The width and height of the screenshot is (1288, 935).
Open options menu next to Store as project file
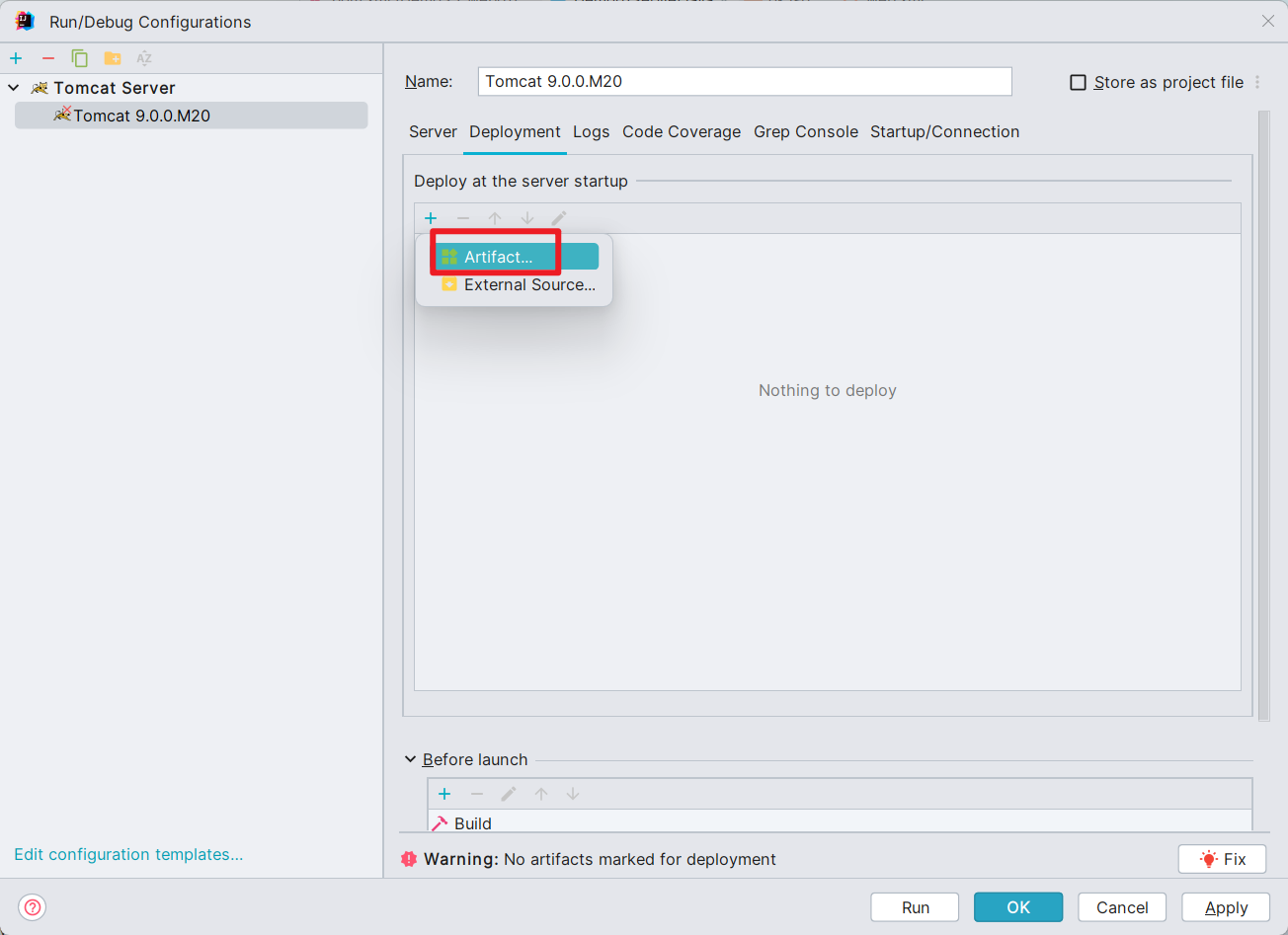point(1257,82)
